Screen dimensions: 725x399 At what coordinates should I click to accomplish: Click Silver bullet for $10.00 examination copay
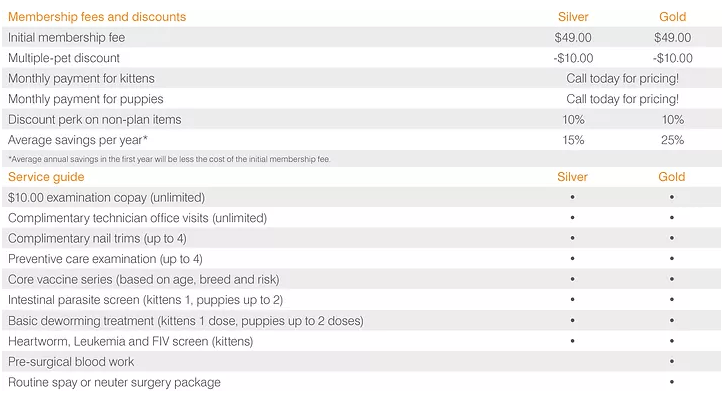click(572, 197)
